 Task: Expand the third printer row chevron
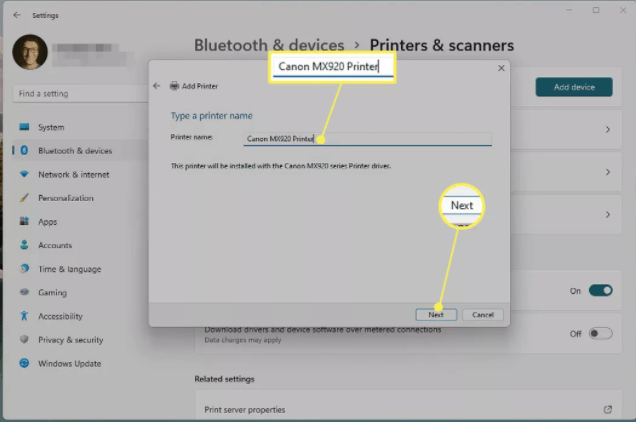[x=608, y=215]
